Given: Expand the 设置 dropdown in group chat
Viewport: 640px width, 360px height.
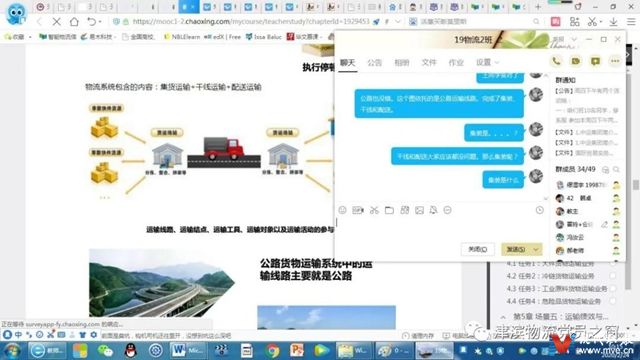Looking at the screenshot, I should pos(487,62).
